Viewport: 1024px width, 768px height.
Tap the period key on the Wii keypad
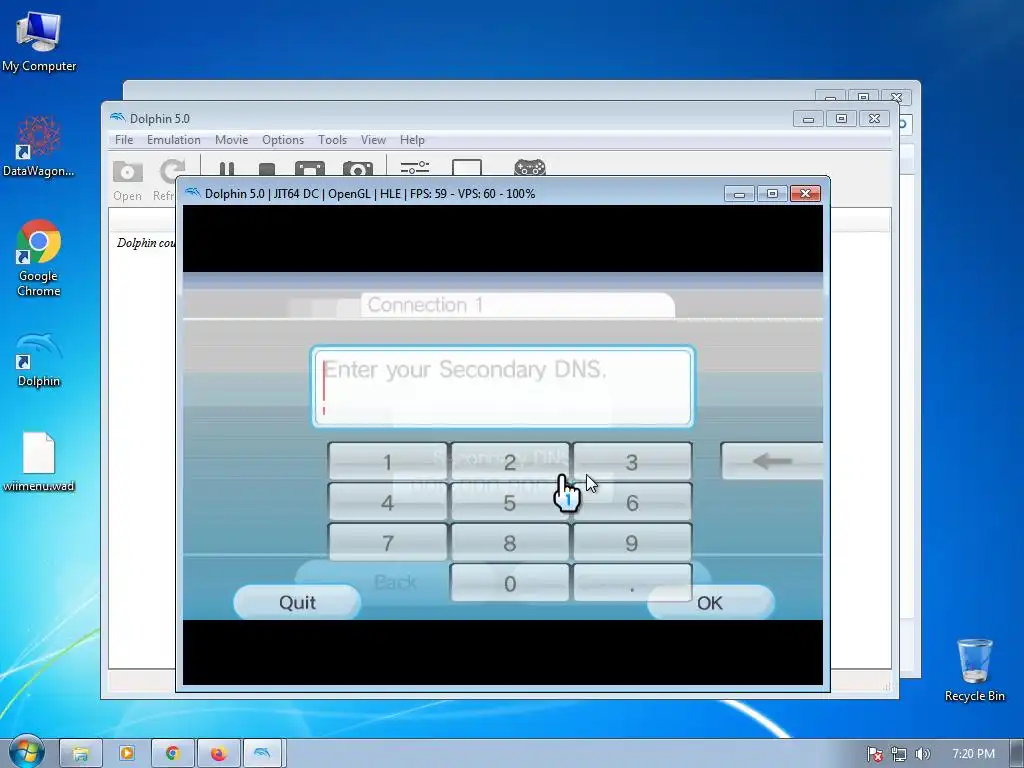tap(632, 583)
